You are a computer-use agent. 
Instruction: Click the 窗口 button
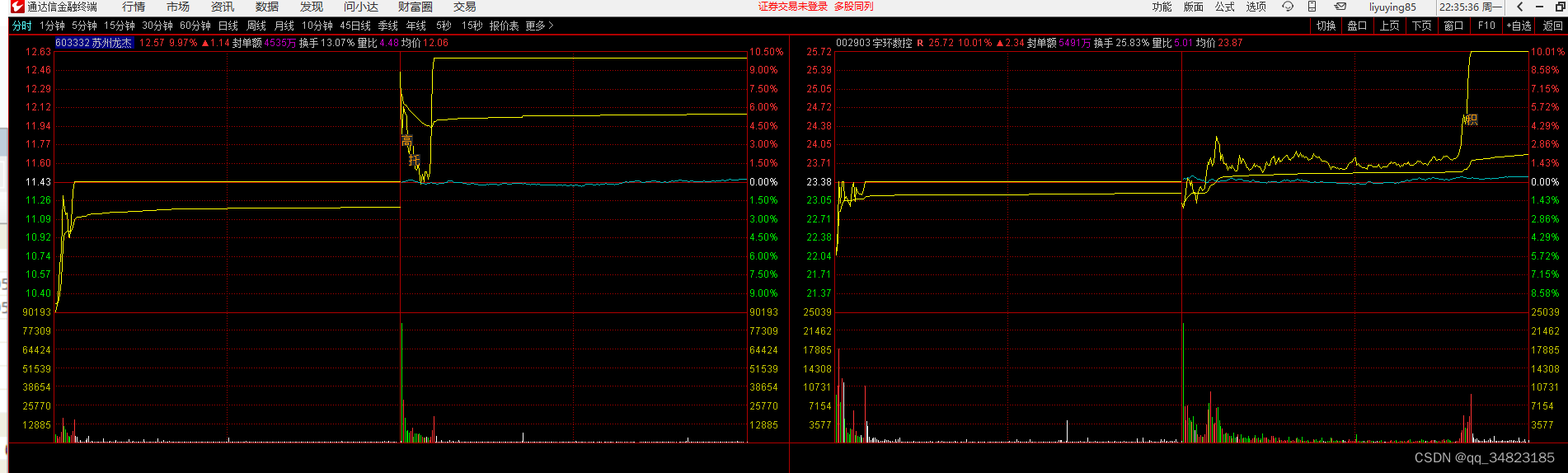click(x=1454, y=26)
